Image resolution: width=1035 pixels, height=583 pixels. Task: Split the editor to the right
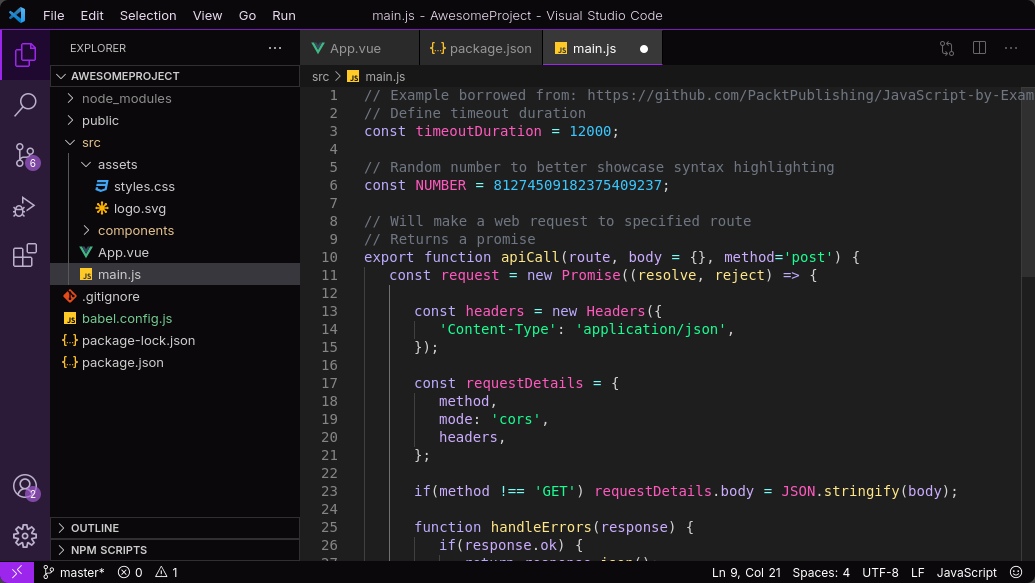click(x=980, y=48)
